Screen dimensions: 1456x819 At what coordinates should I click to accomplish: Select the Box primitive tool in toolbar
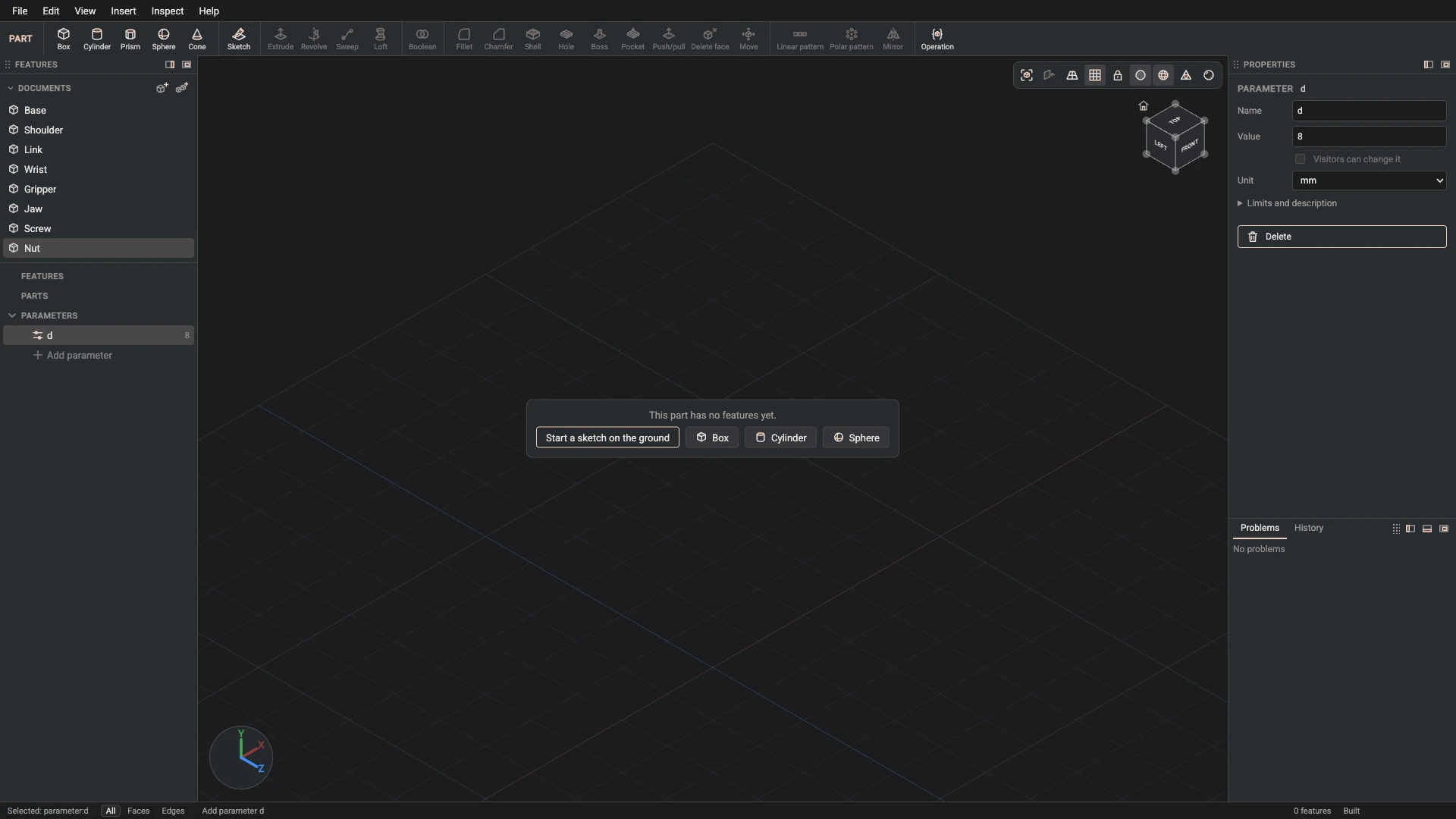click(64, 39)
